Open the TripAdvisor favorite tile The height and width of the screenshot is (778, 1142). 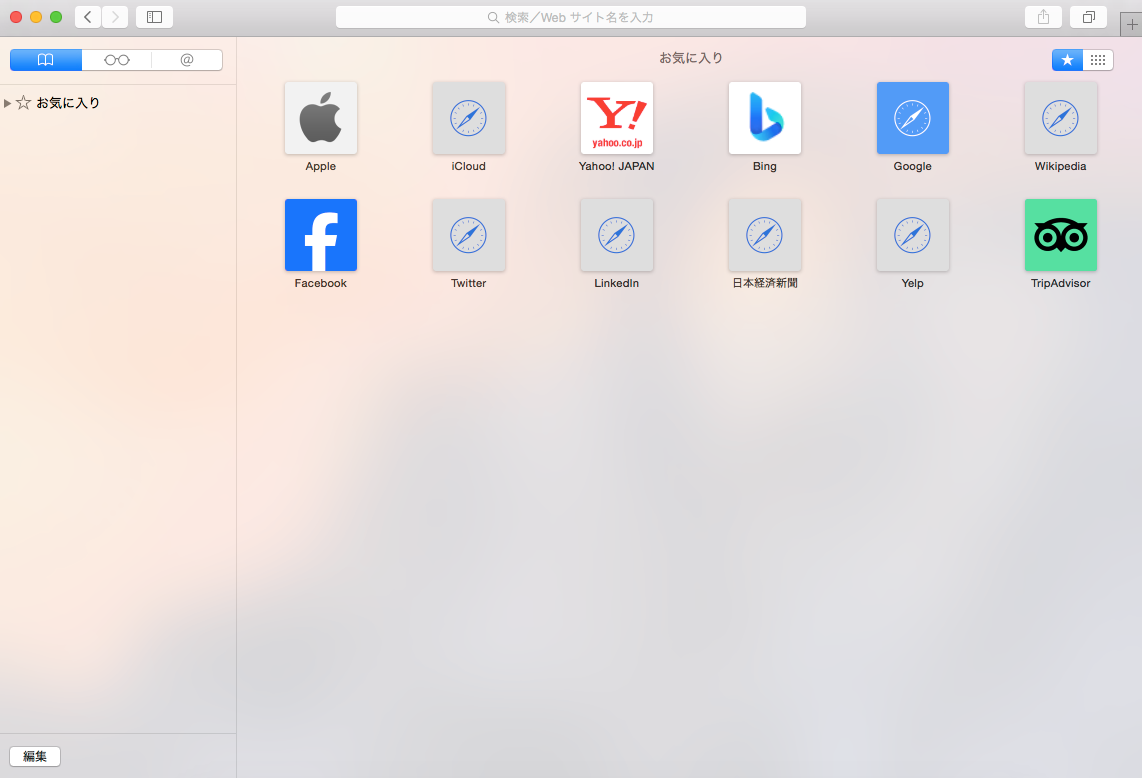point(1060,235)
